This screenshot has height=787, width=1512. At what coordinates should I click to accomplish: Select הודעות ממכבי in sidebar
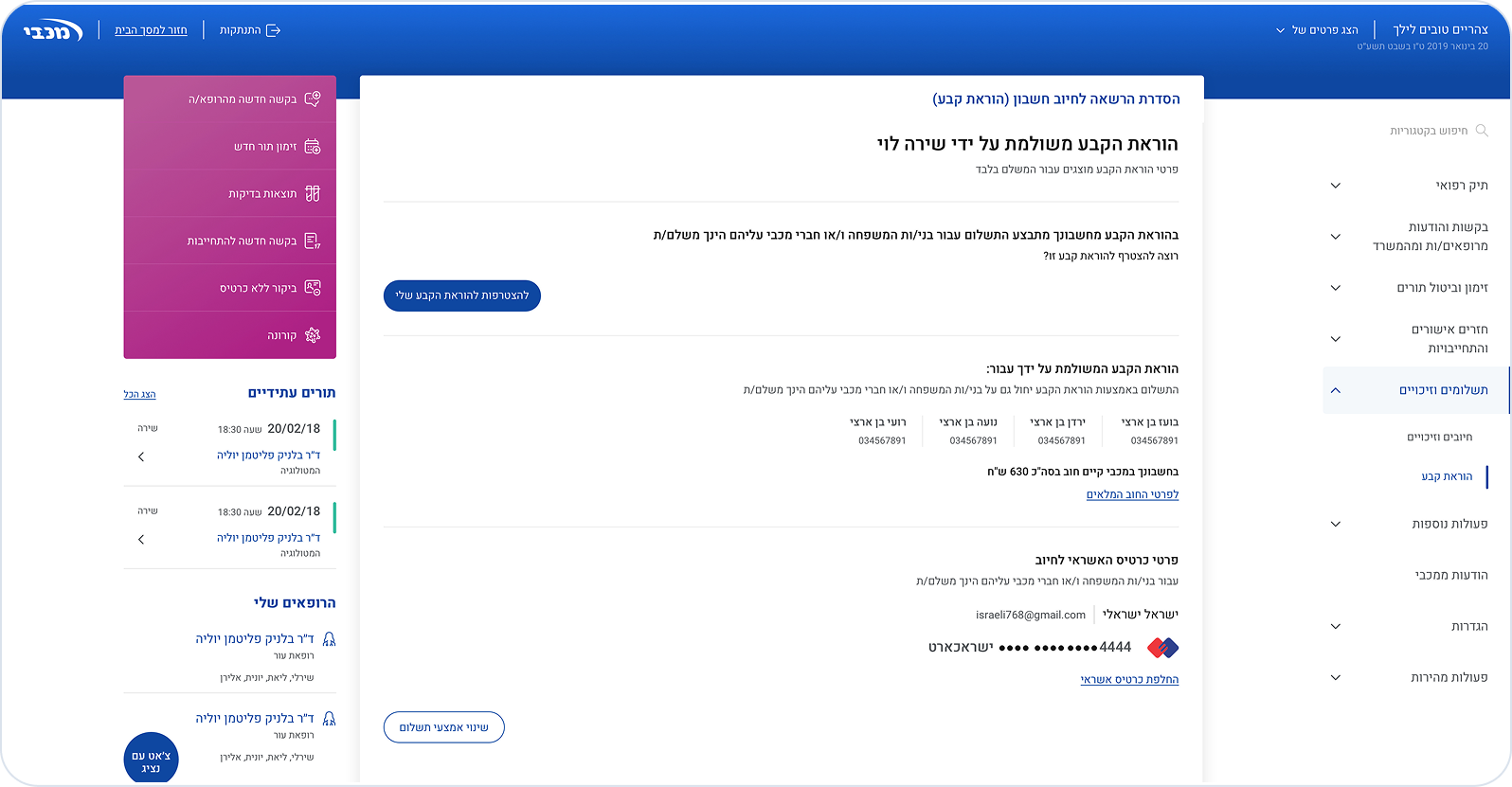[1450, 575]
